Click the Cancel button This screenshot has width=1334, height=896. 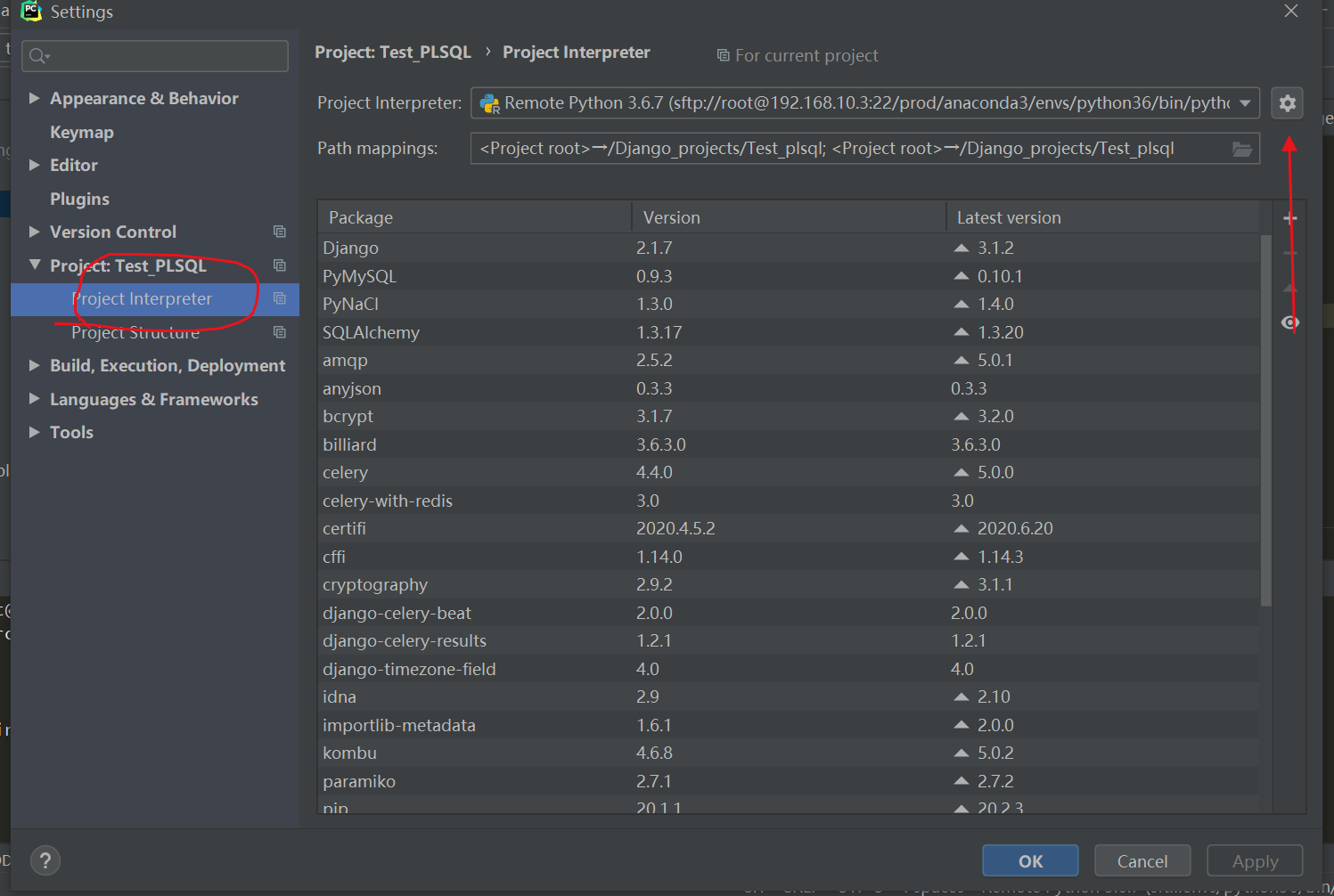(1142, 861)
